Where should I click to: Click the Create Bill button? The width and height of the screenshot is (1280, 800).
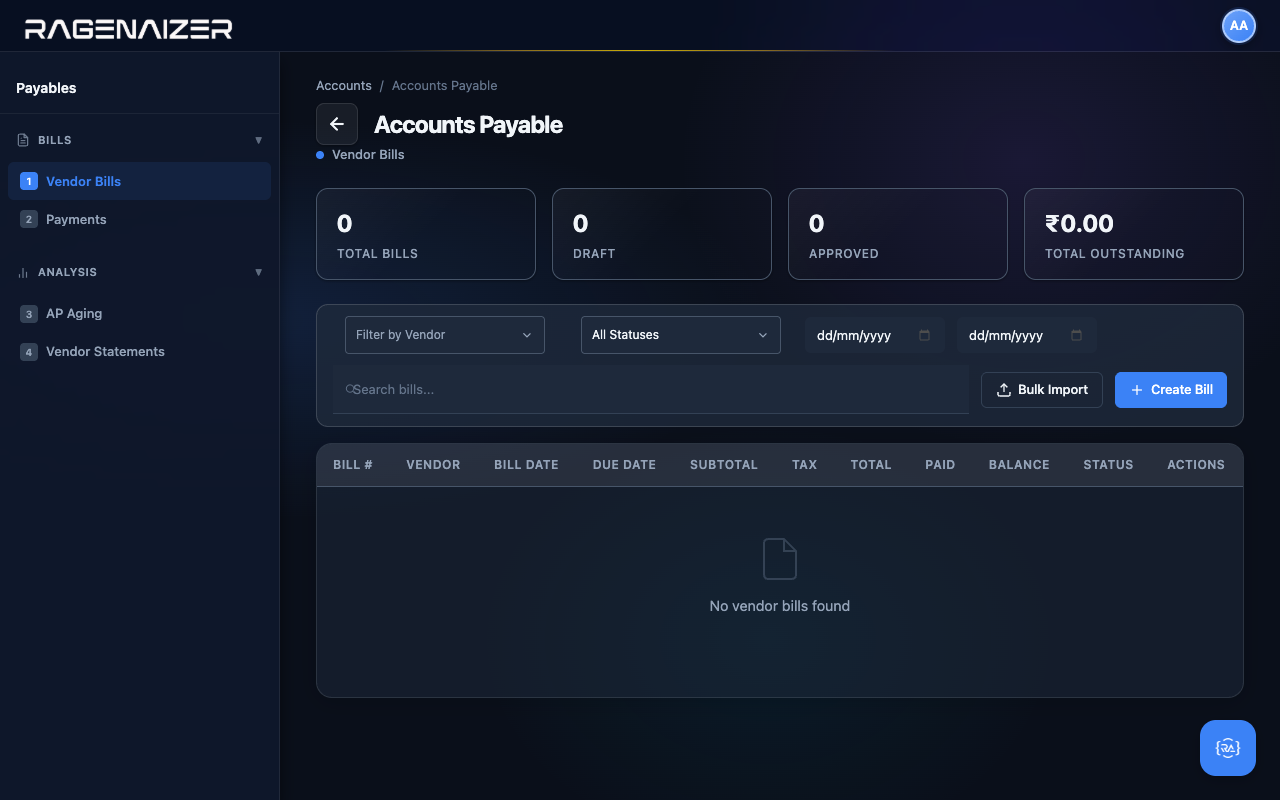(x=1171, y=390)
